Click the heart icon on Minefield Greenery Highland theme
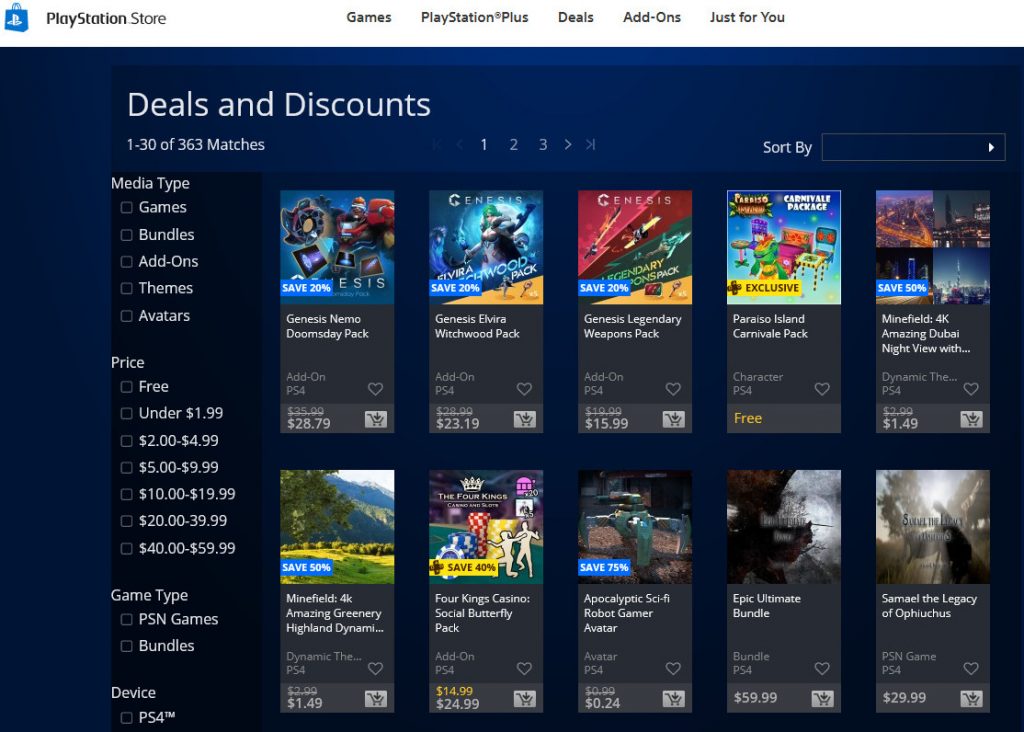The height and width of the screenshot is (732, 1024). (x=374, y=669)
